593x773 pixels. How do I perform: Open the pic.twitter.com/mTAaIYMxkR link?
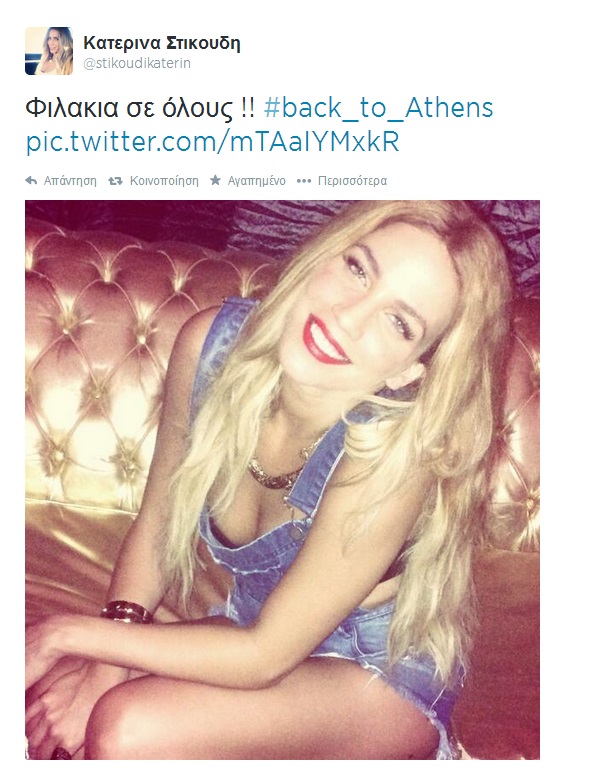click(212, 141)
